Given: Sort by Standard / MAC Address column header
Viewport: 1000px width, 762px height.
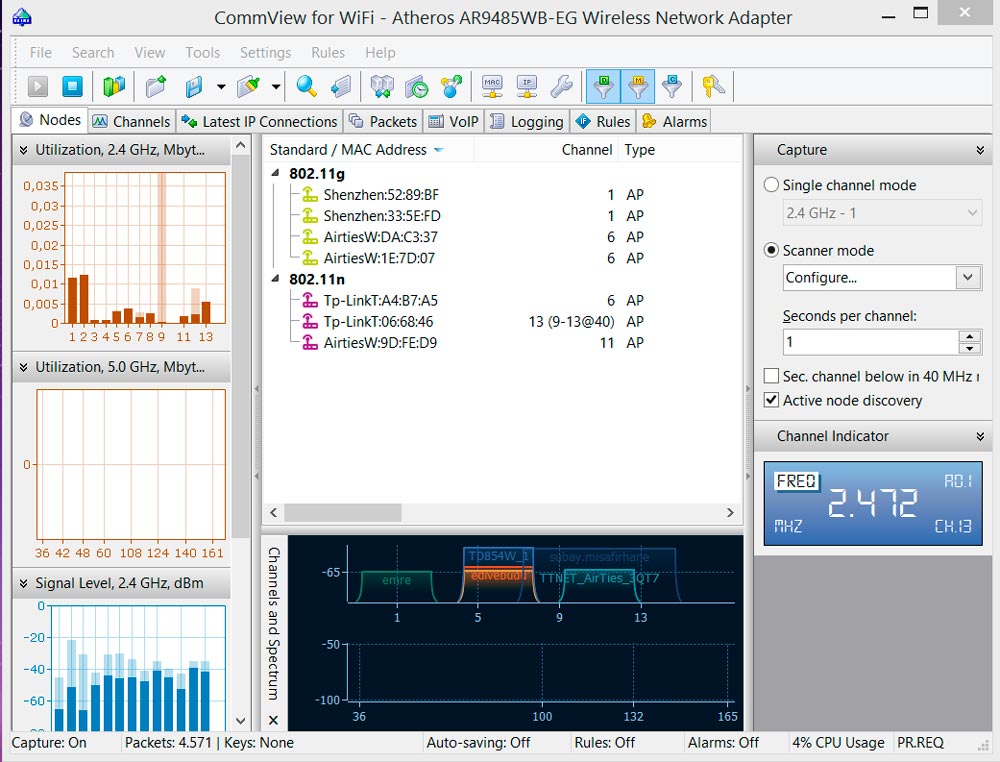Looking at the screenshot, I should coord(368,150).
